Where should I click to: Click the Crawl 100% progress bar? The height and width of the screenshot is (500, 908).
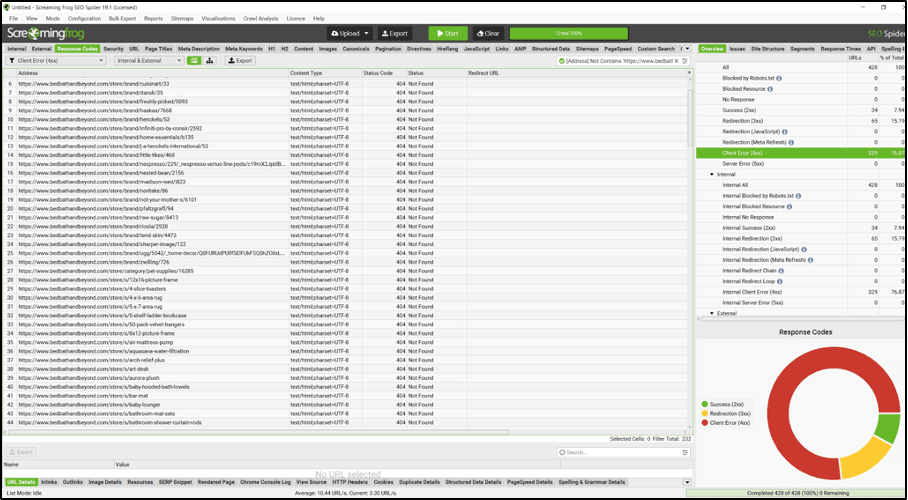pyautogui.click(x=569, y=33)
